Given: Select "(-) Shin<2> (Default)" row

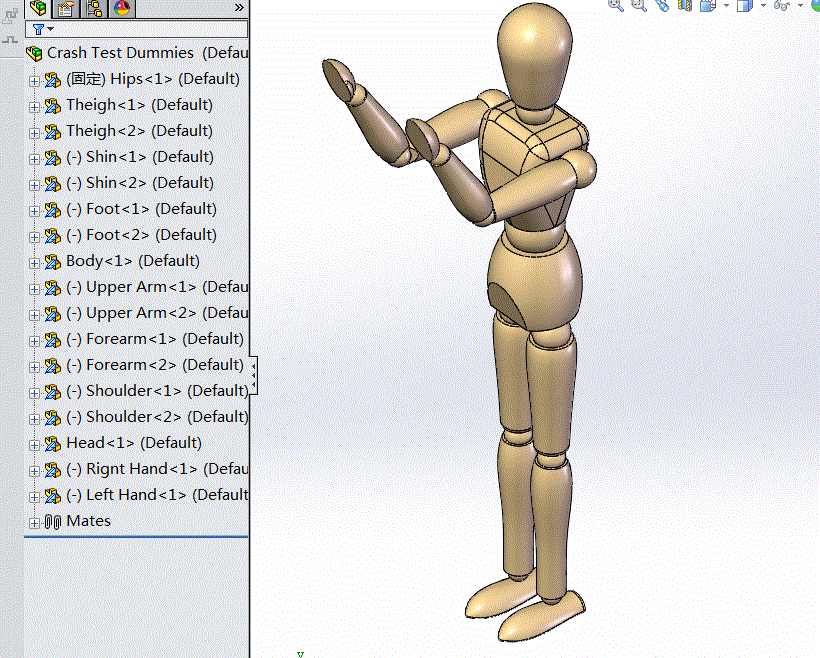Looking at the screenshot, I should point(140,183).
